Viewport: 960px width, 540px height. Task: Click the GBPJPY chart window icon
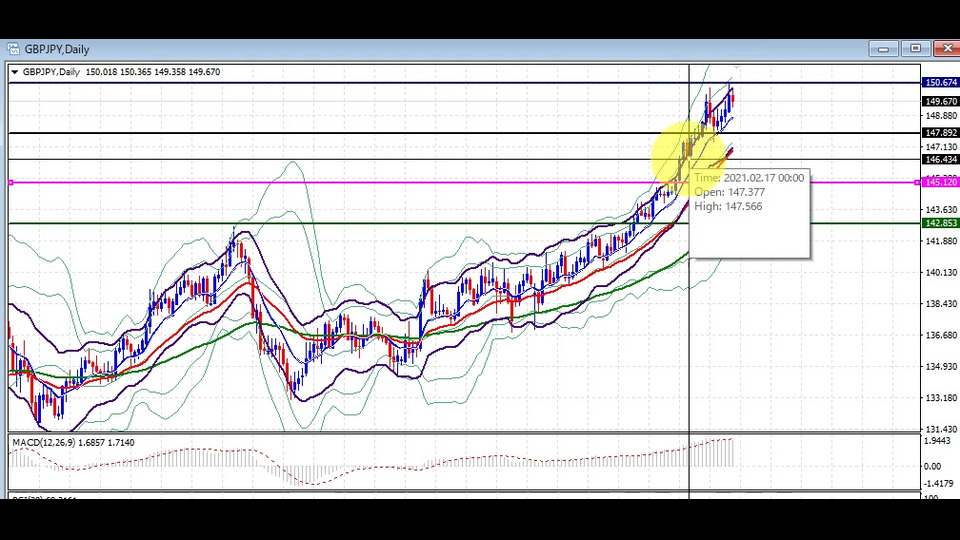coord(13,49)
